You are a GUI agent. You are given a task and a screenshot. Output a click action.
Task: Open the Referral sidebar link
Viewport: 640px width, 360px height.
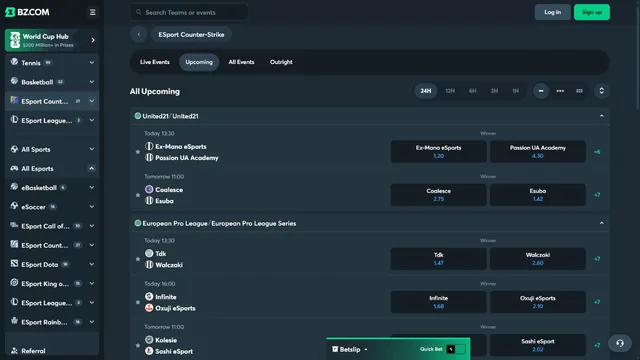33,351
